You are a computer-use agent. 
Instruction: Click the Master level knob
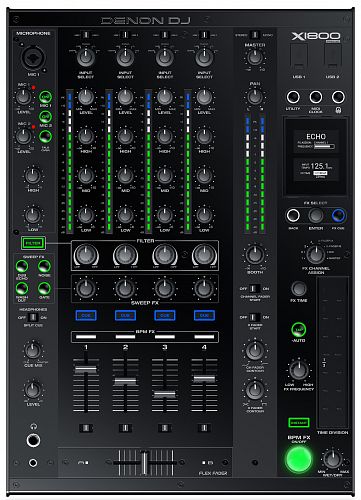pos(255,57)
